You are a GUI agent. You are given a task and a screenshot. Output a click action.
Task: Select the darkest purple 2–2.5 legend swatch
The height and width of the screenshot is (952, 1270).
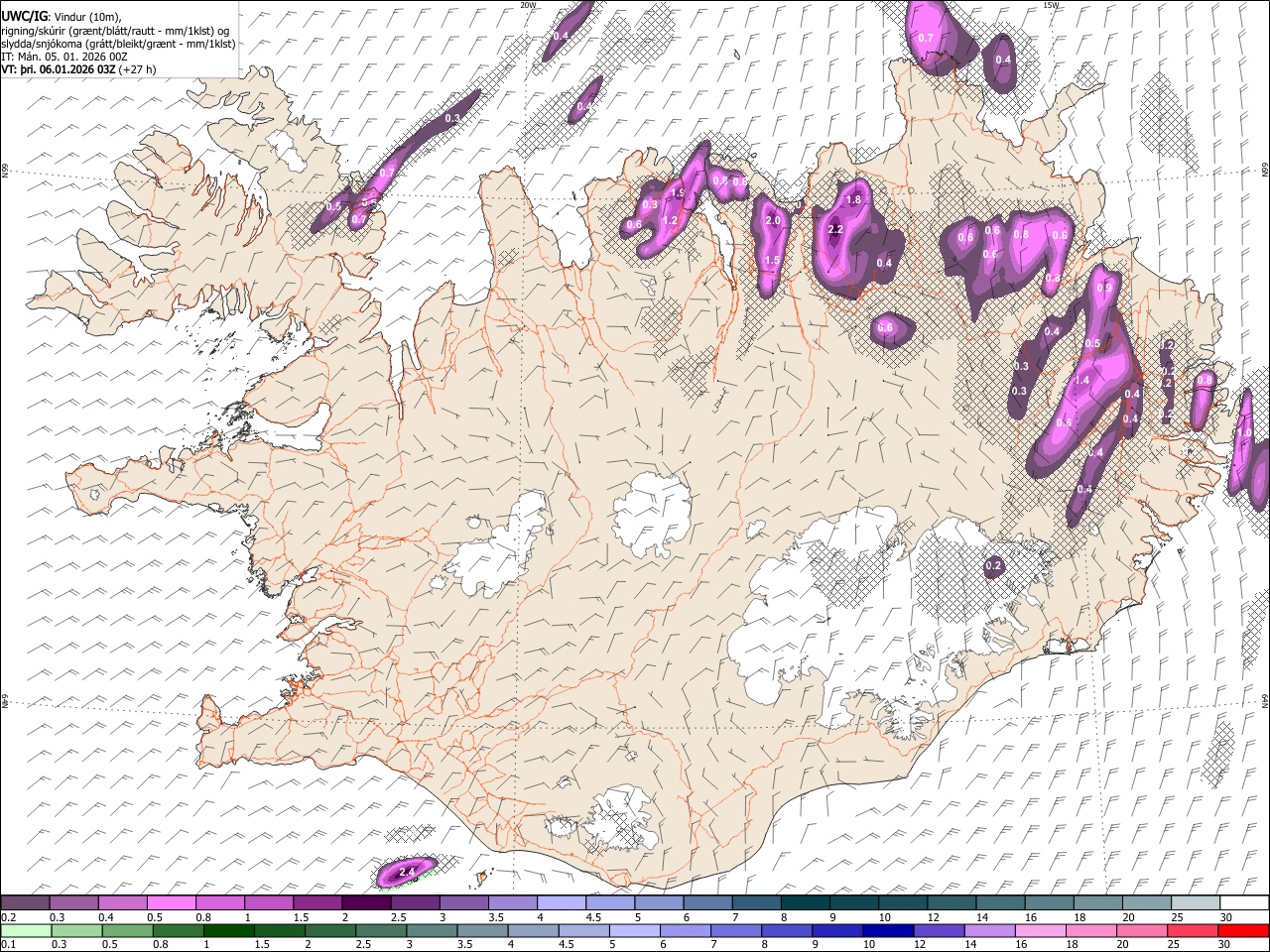[366, 902]
